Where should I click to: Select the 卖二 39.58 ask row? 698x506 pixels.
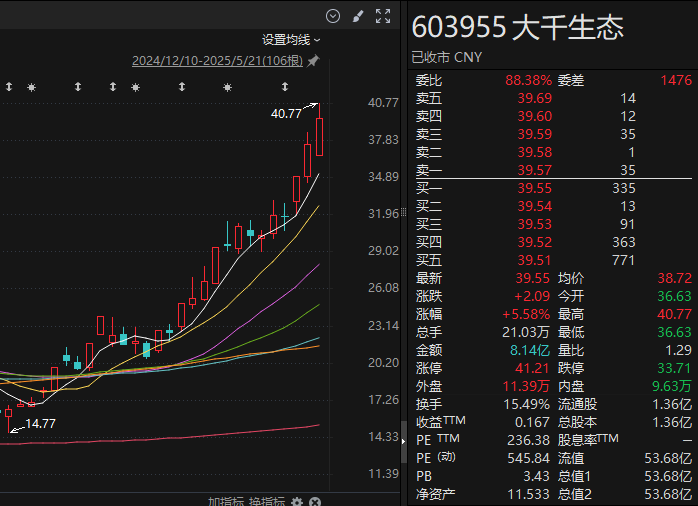click(x=553, y=152)
